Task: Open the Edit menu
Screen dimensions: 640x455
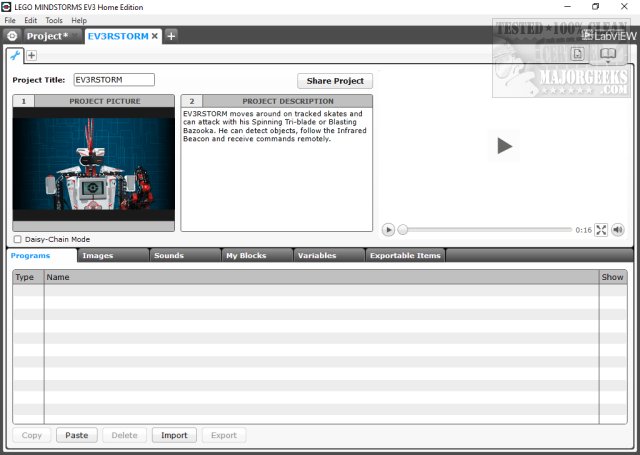Action: pyautogui.click(x=31, y=20)
